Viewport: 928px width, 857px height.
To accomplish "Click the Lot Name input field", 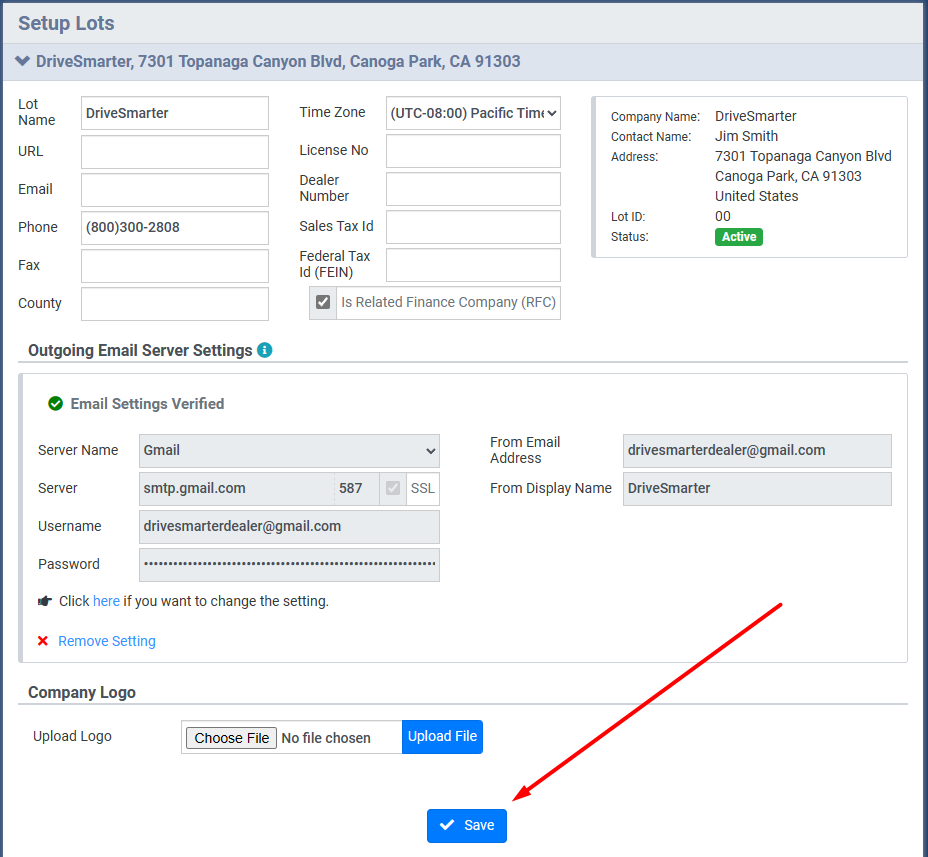I will pos(175,113).
